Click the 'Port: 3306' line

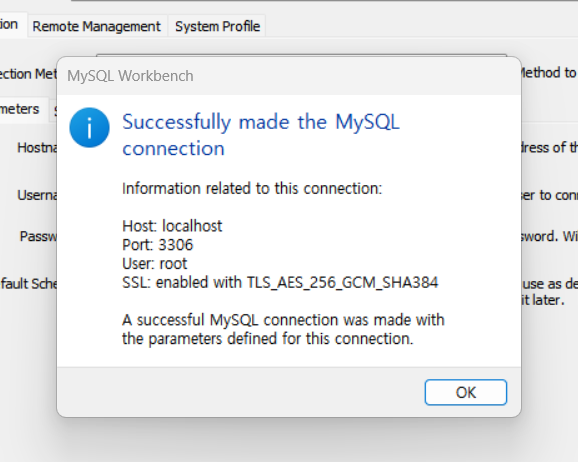(x=157, y=245)
